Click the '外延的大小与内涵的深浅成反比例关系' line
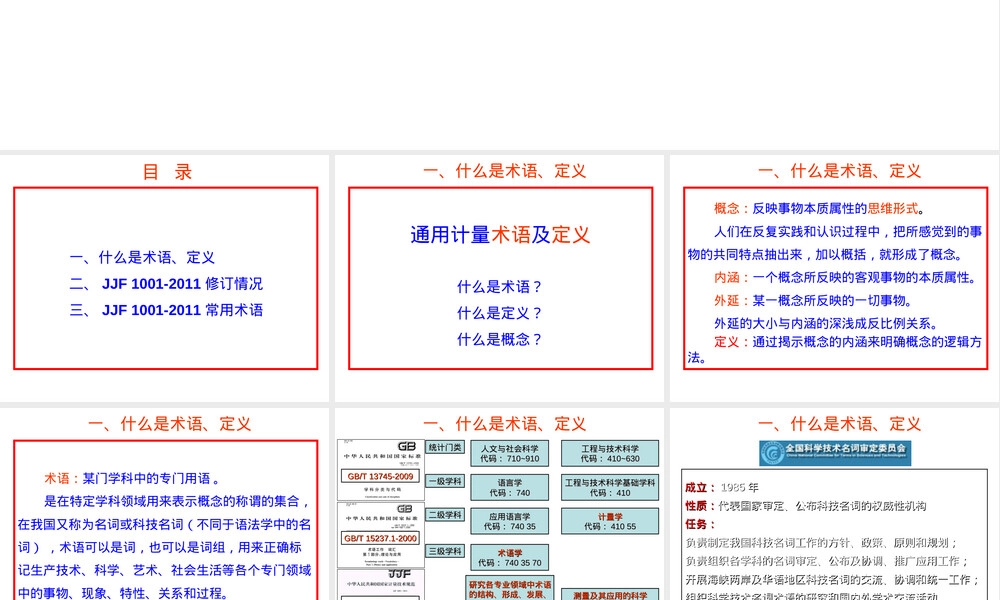This screenshot has width=1000, height=600. (x=826, y=323)
